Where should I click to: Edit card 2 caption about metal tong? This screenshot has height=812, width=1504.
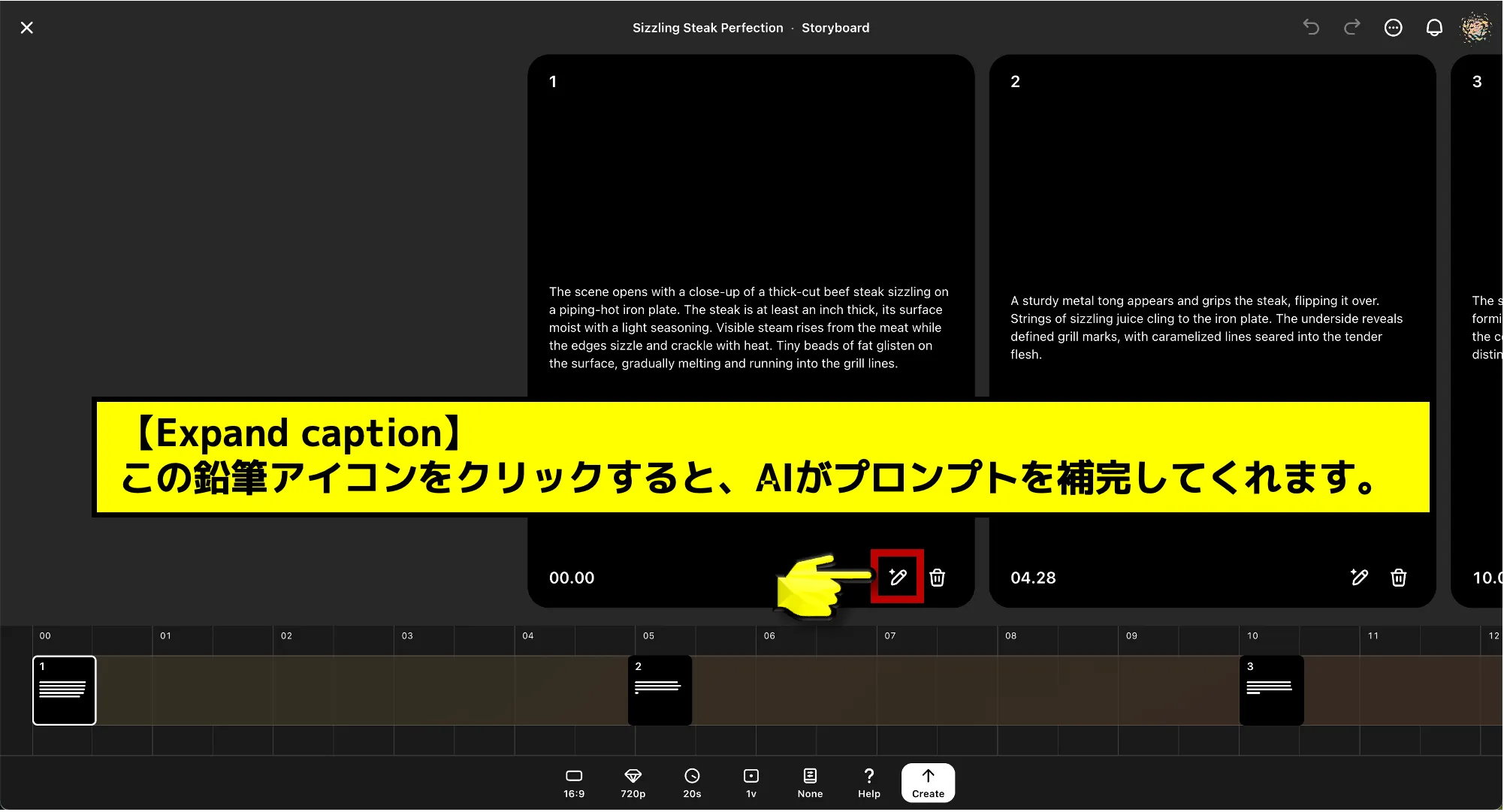(1207, 328)
